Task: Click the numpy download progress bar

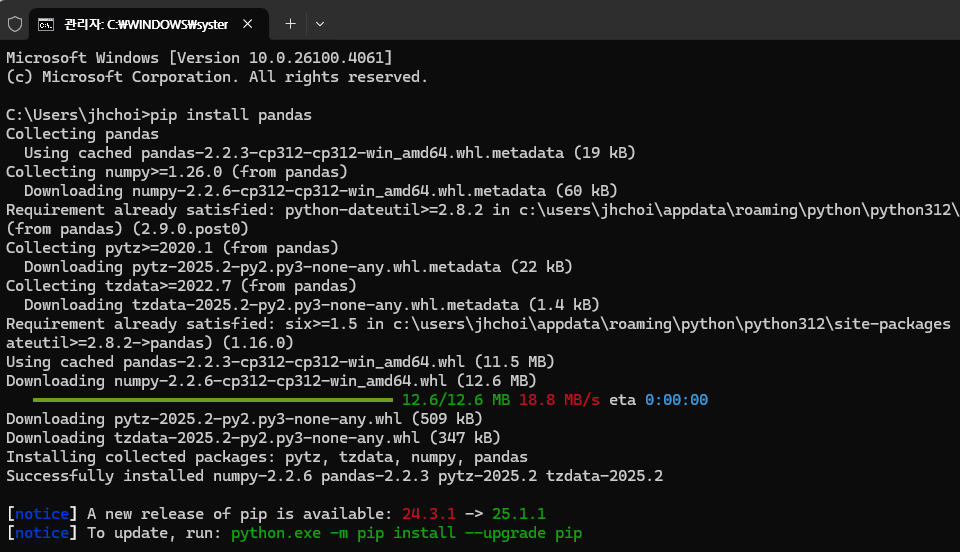Action: coord(212,400)
